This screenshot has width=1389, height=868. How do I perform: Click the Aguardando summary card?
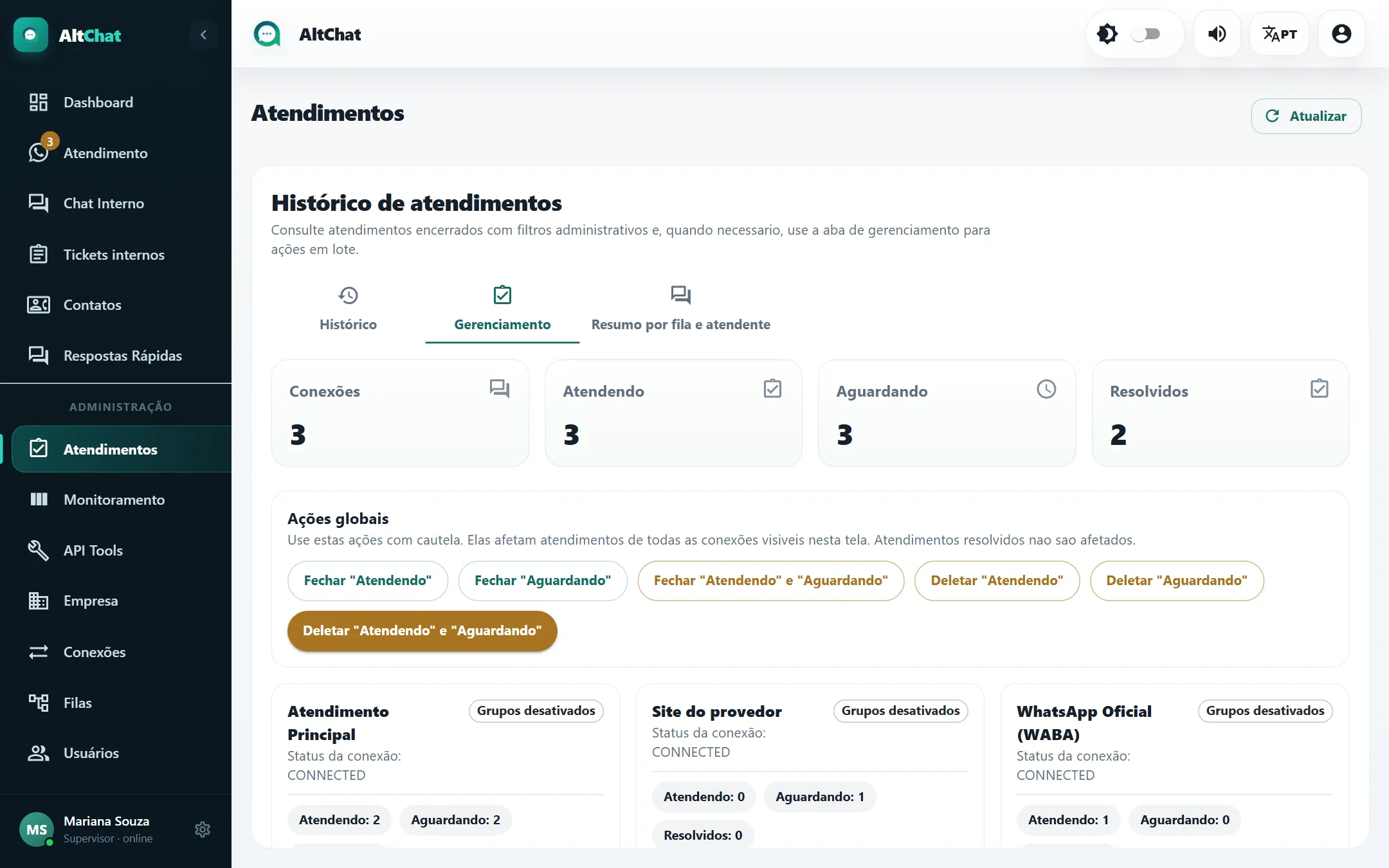947,413
